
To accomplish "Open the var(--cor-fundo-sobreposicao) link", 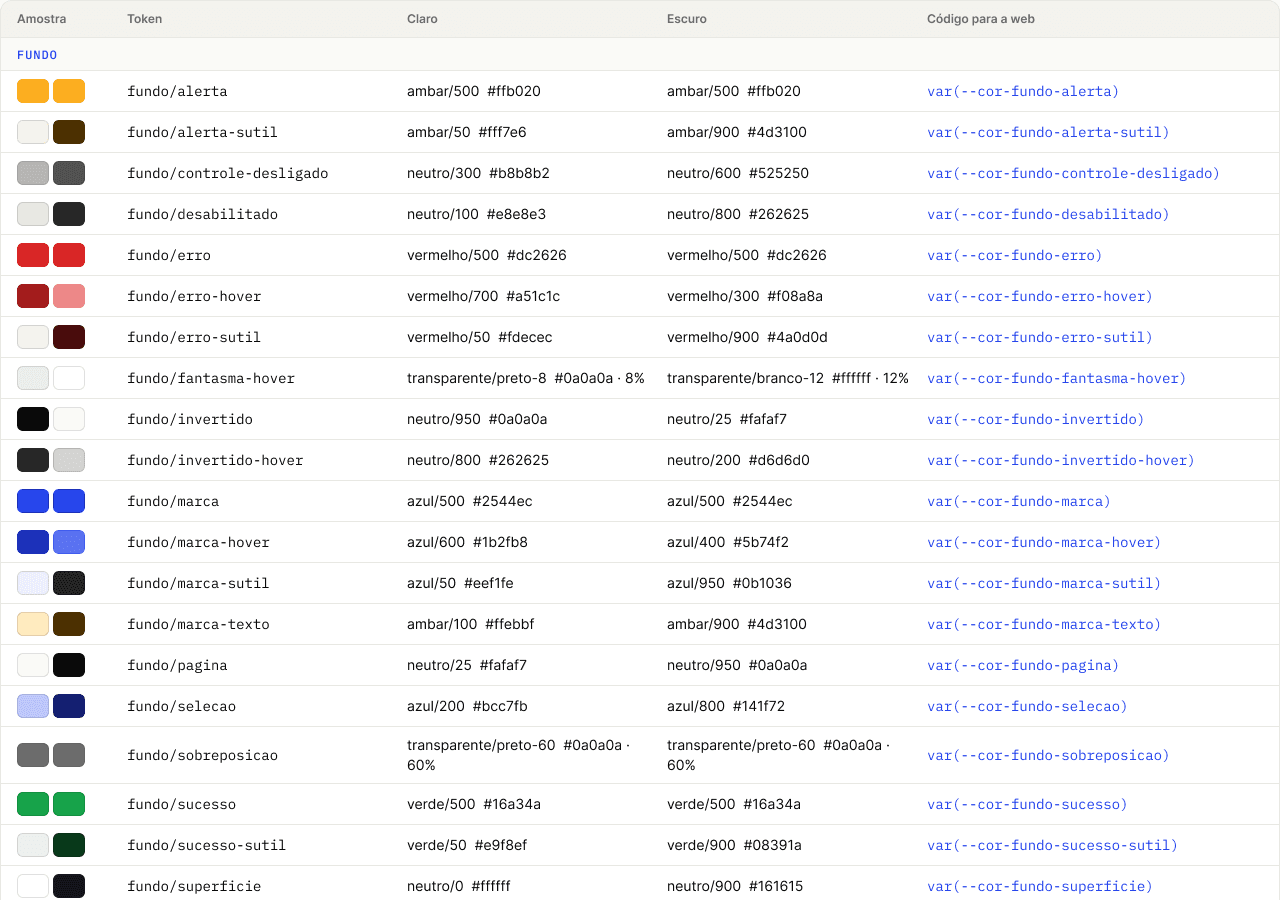I will (1048, 755).
